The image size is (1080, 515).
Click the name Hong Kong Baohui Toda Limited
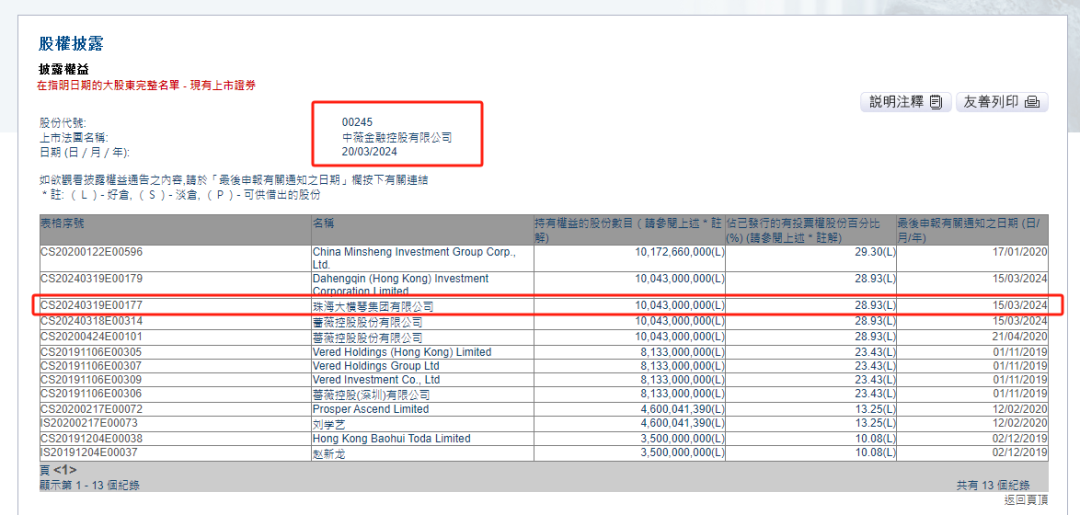392,439
